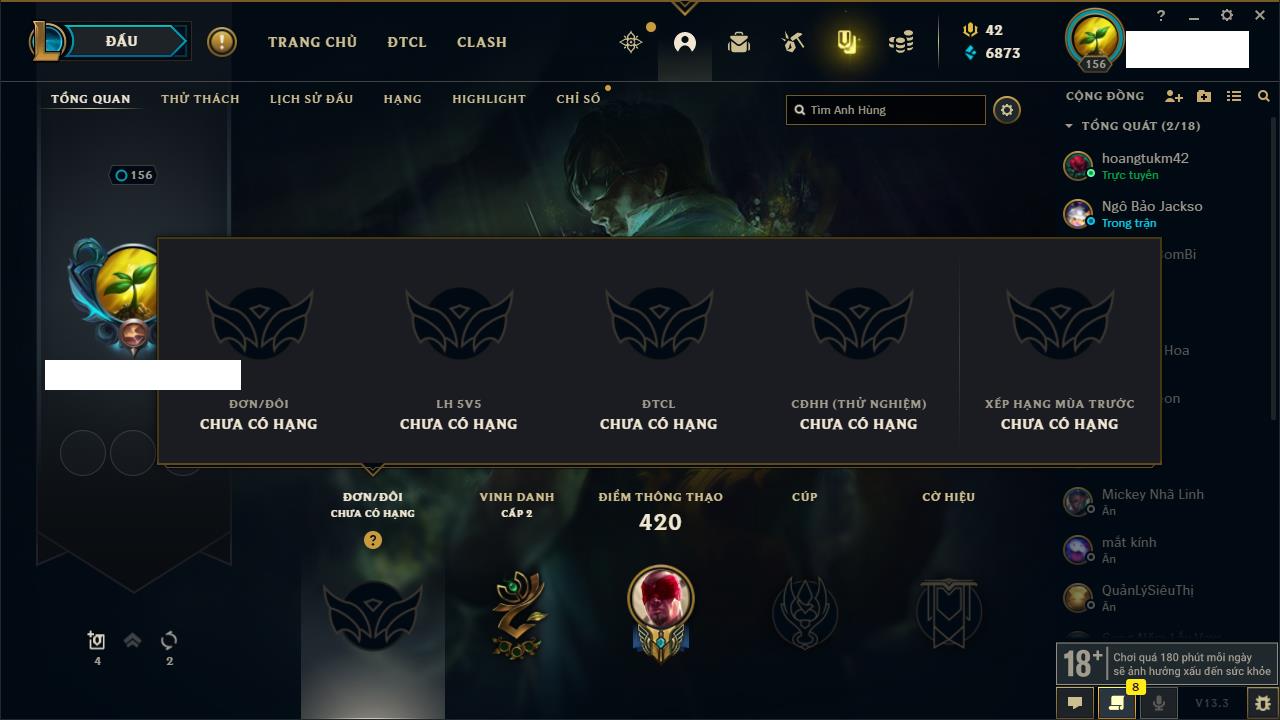Click the Tìm Anh Hùng search field
The height and width of the screenshot is (720, 1280).
pos(886,110)
